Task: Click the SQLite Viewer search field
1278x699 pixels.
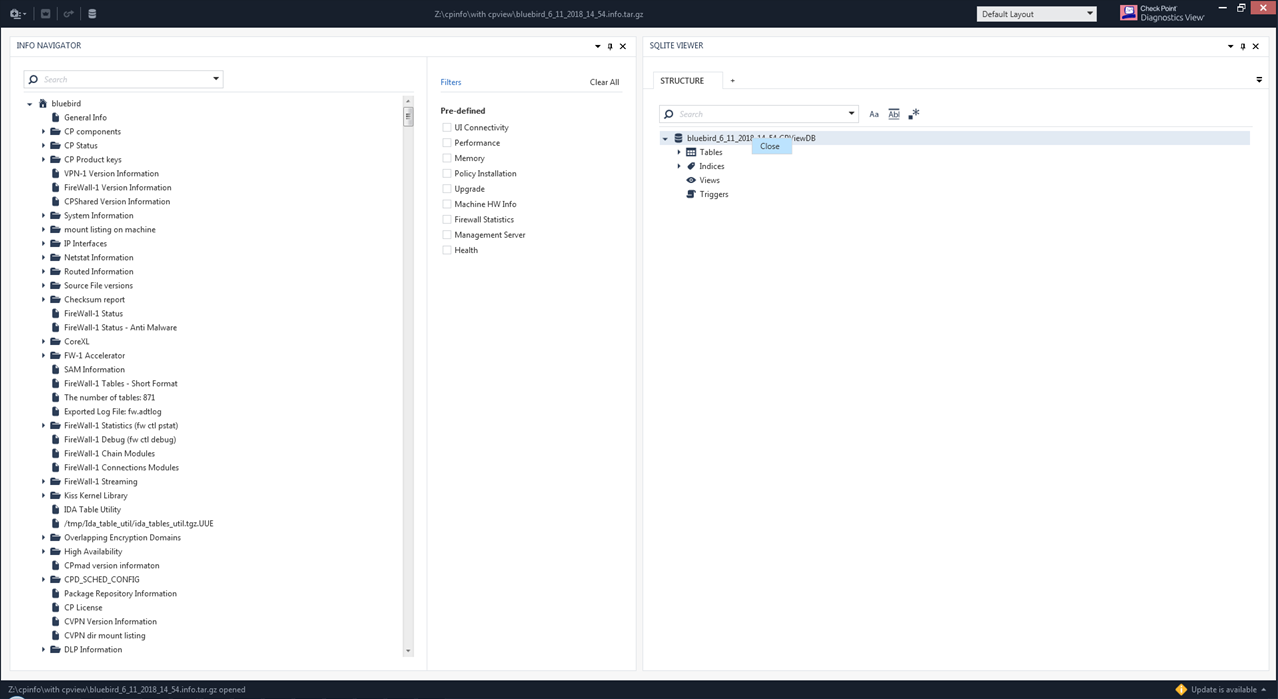Action: pyautogui.click(x=758, y=114)
